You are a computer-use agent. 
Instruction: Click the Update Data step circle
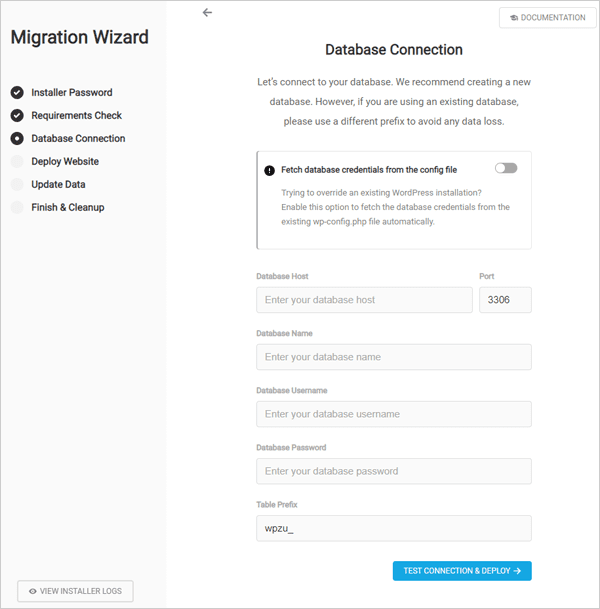tap(17, 184)
